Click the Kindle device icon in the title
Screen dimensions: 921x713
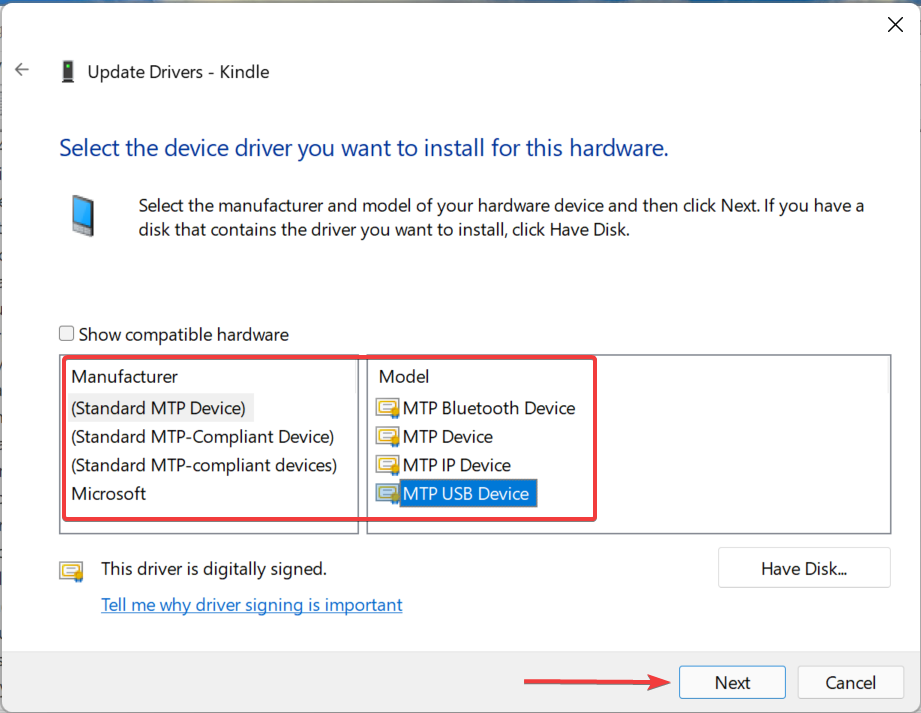point(68,71)
